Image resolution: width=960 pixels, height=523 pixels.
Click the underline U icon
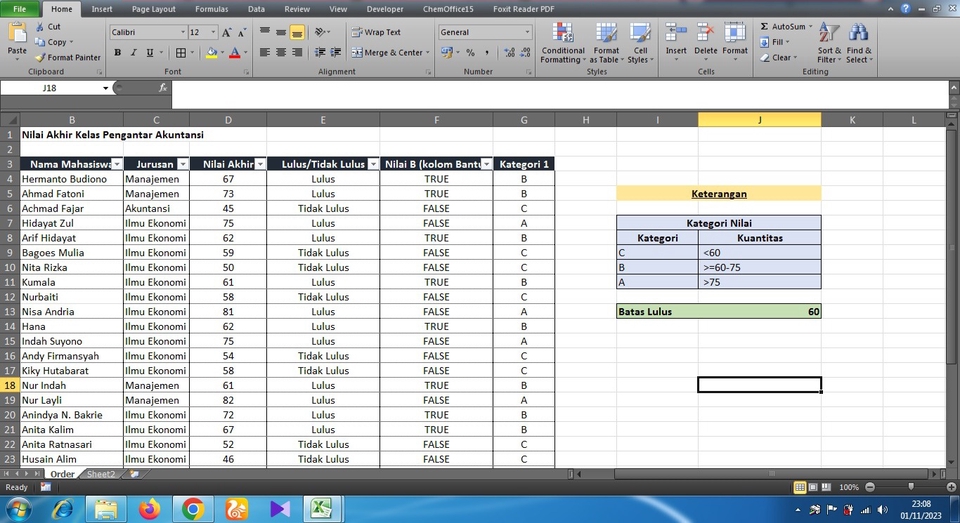149,53
